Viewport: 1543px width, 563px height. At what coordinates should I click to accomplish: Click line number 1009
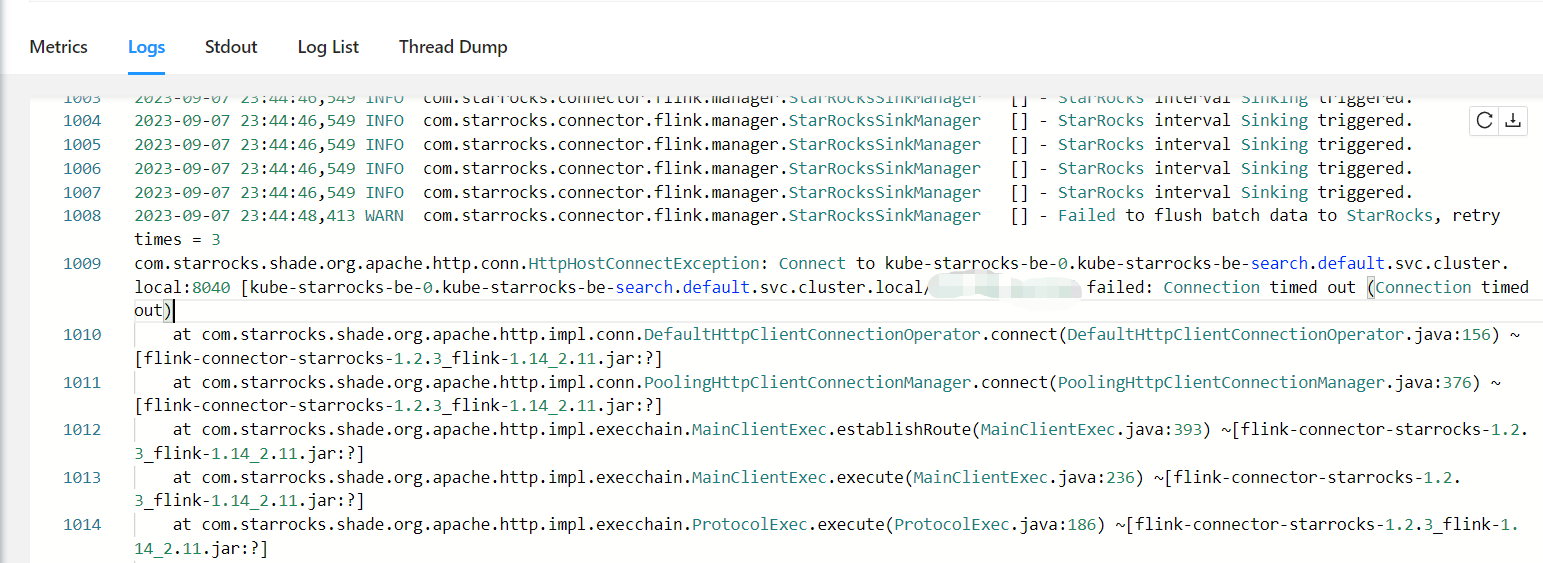[82, 264]
